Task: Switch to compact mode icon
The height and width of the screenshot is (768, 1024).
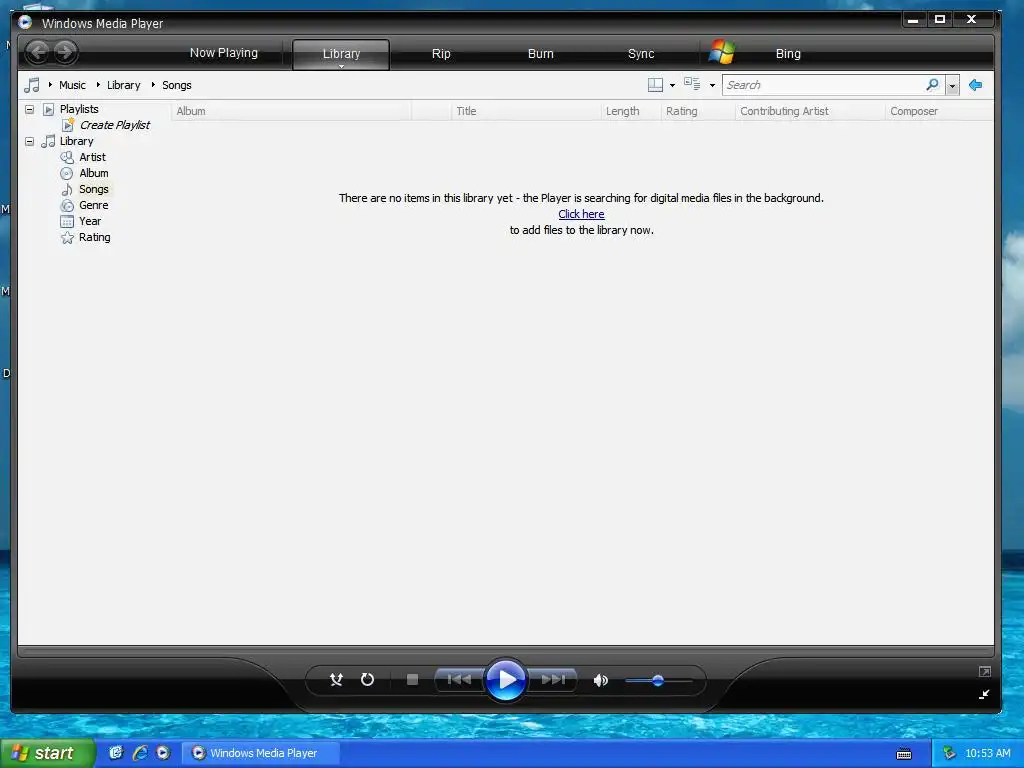Action: pos(984,694)
